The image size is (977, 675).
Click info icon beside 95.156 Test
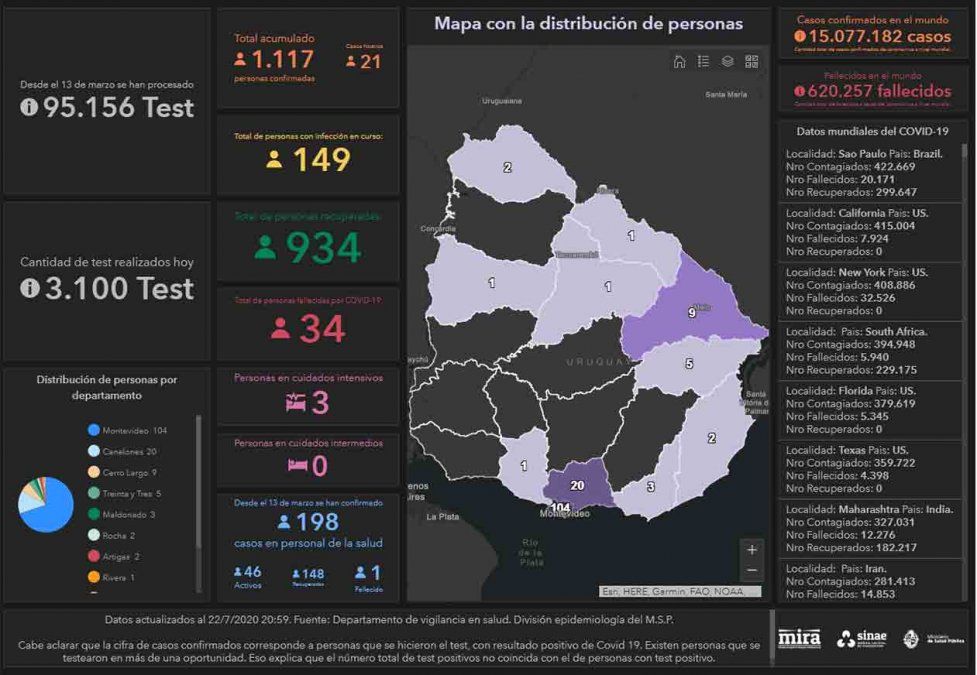(29, 108)
